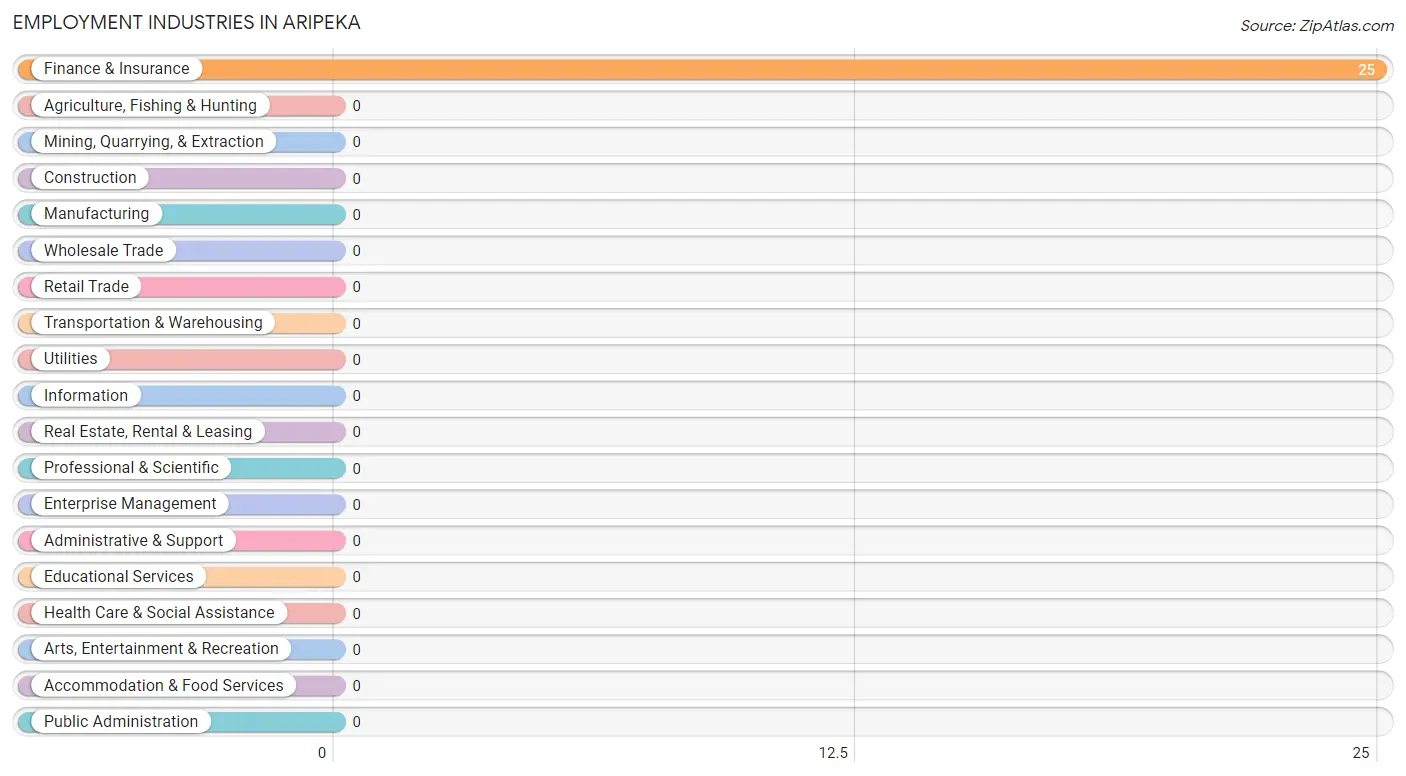
Task: Click the 12.5 axis tick label
Action: click(x=833, y=753)
